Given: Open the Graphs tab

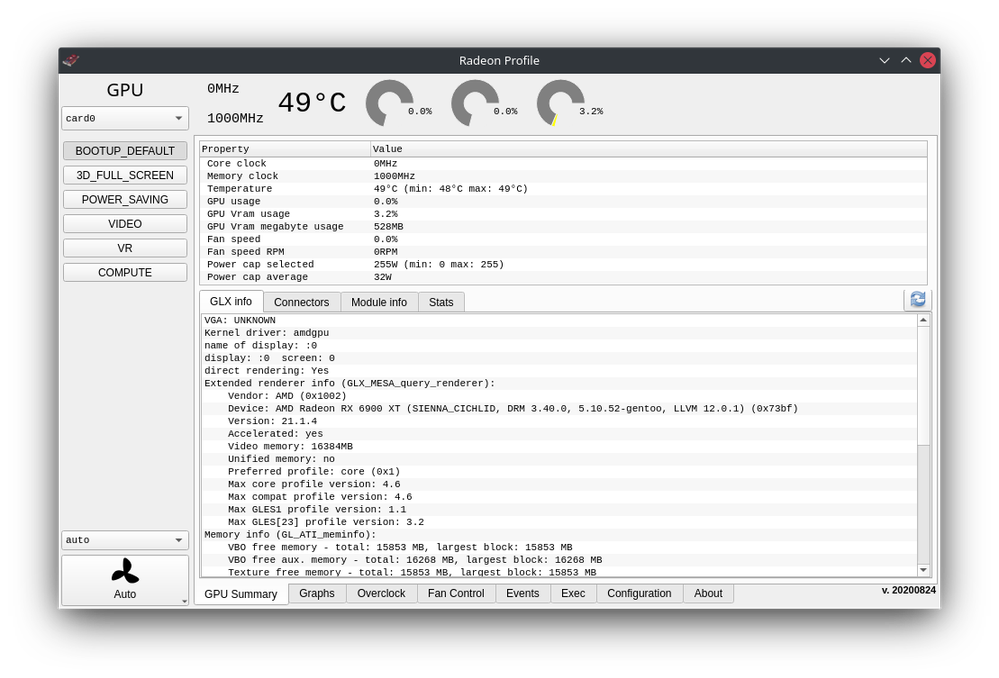Looking at the screenshot, I should 317,593.
